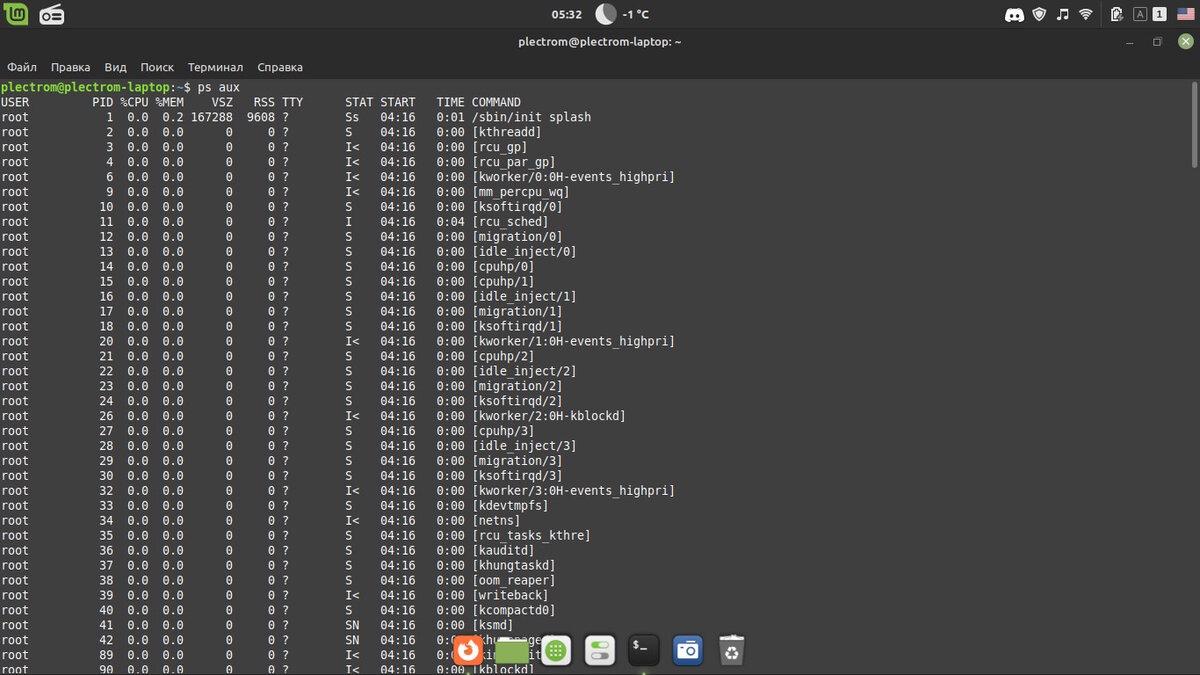Click the [oom_reaper] process entry
Viewport: 1200px width, 675px height.
click(x=514, y=581)
